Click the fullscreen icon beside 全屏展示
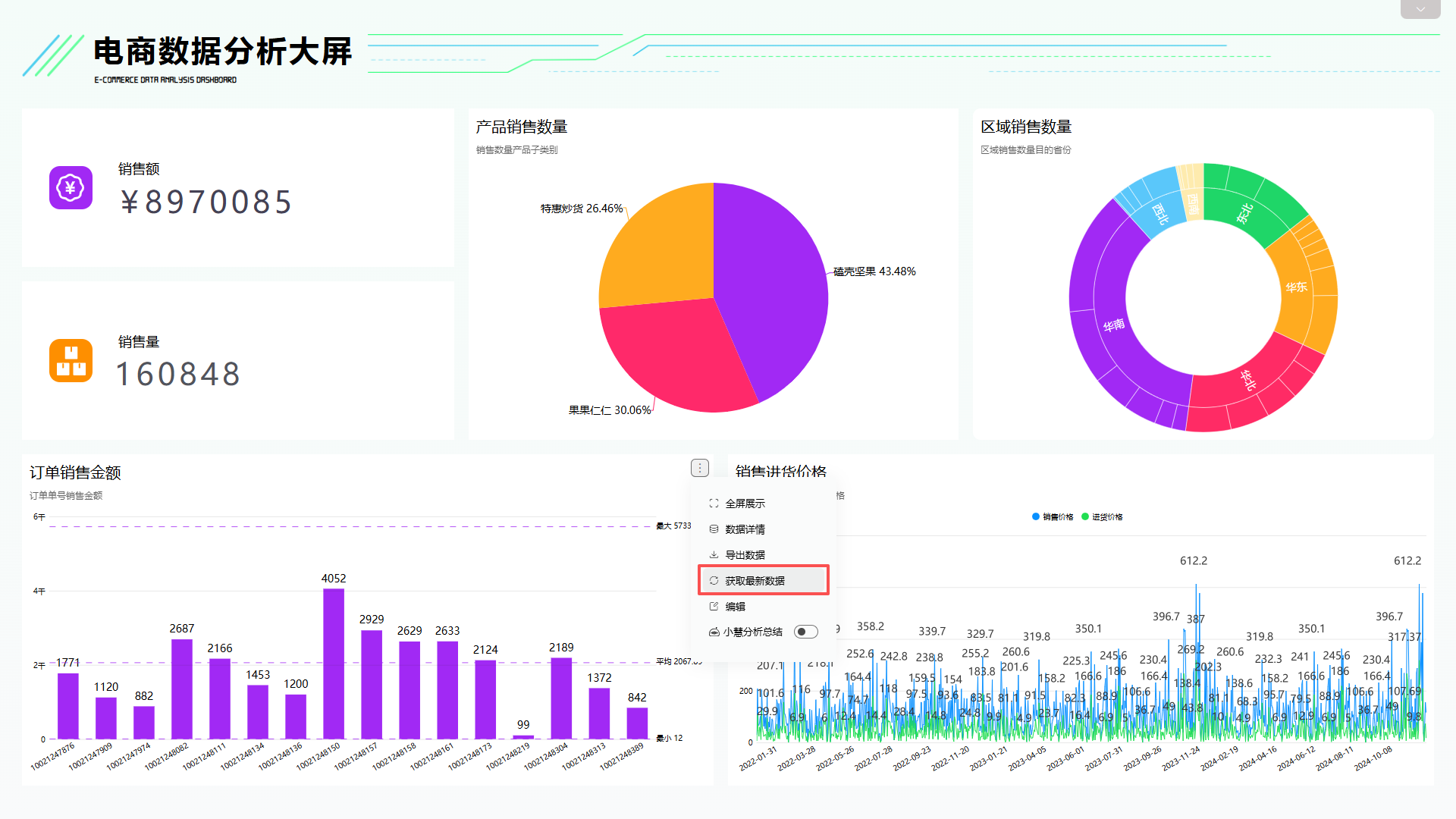1456x819 pixels. (x=714, y=503)
